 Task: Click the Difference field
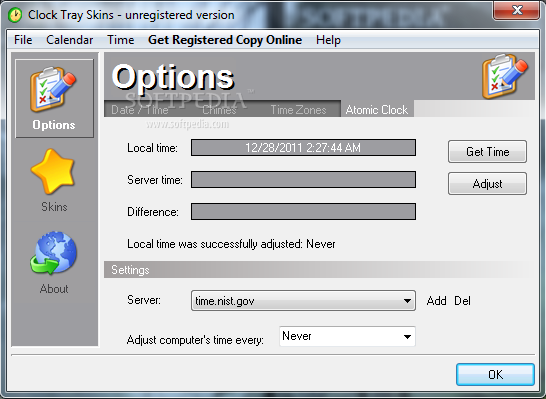(x=303, y=212)
